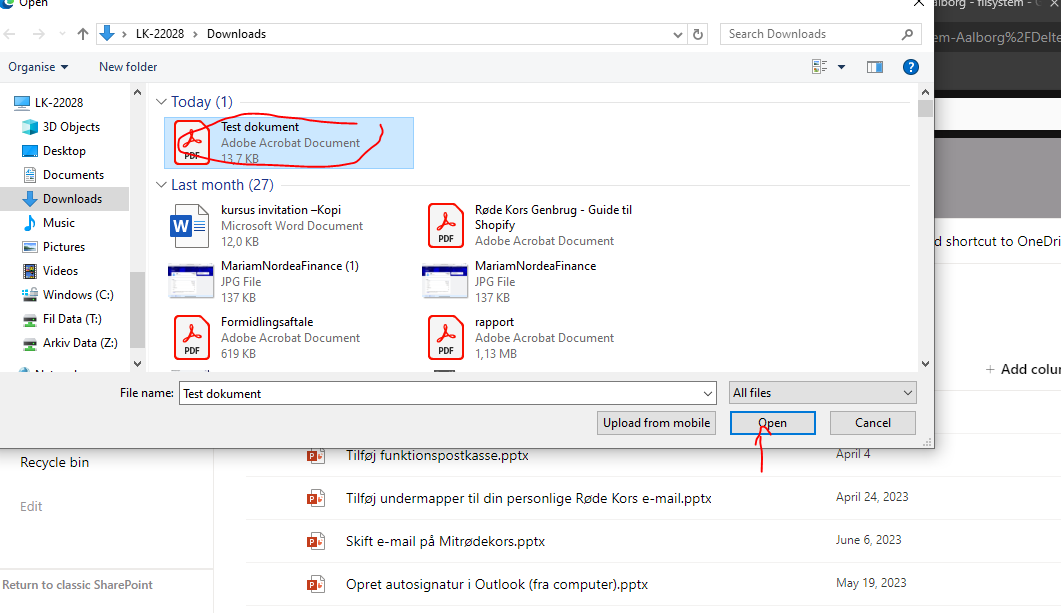
Task: Open Recycle bin in SharePoint sidebar
Action: (x=54, y=462)
